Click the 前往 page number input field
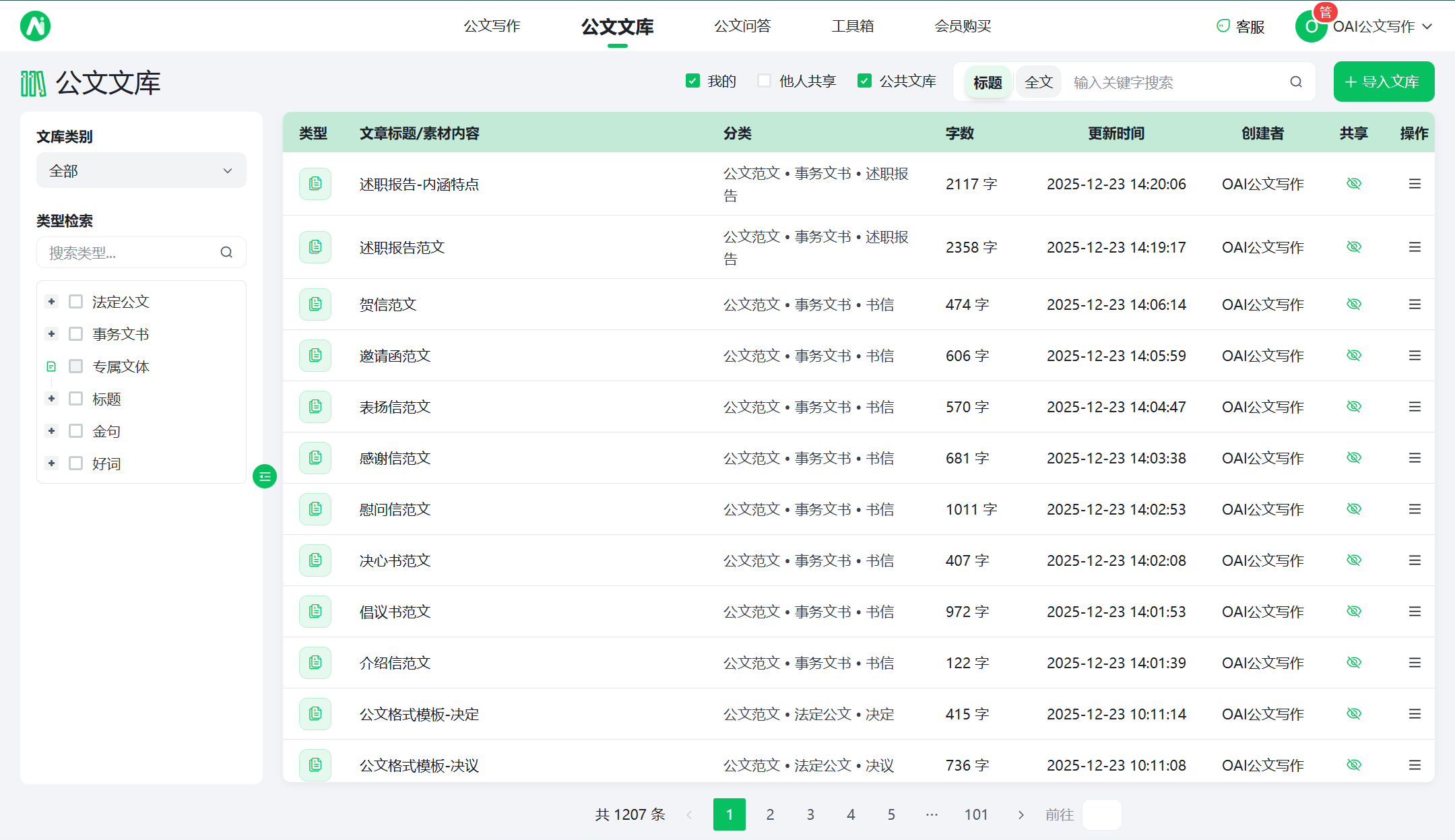 click(x=1101, y=814)
